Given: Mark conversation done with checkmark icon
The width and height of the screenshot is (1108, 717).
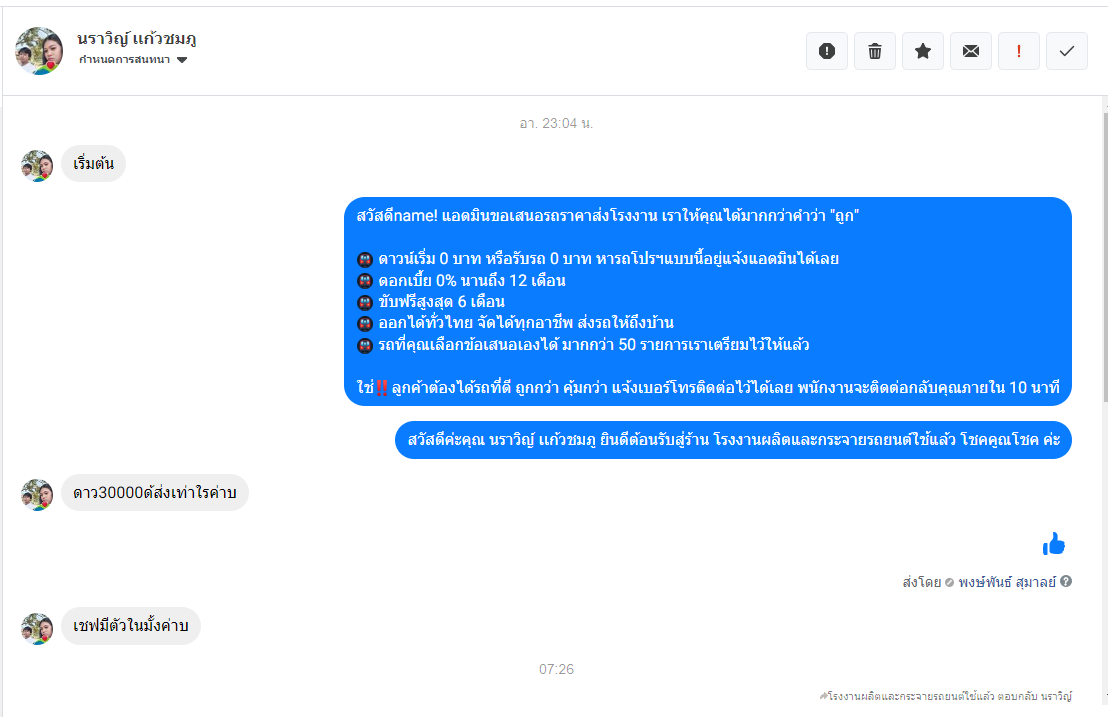Looking at the screenshot, I should 1067,51.
